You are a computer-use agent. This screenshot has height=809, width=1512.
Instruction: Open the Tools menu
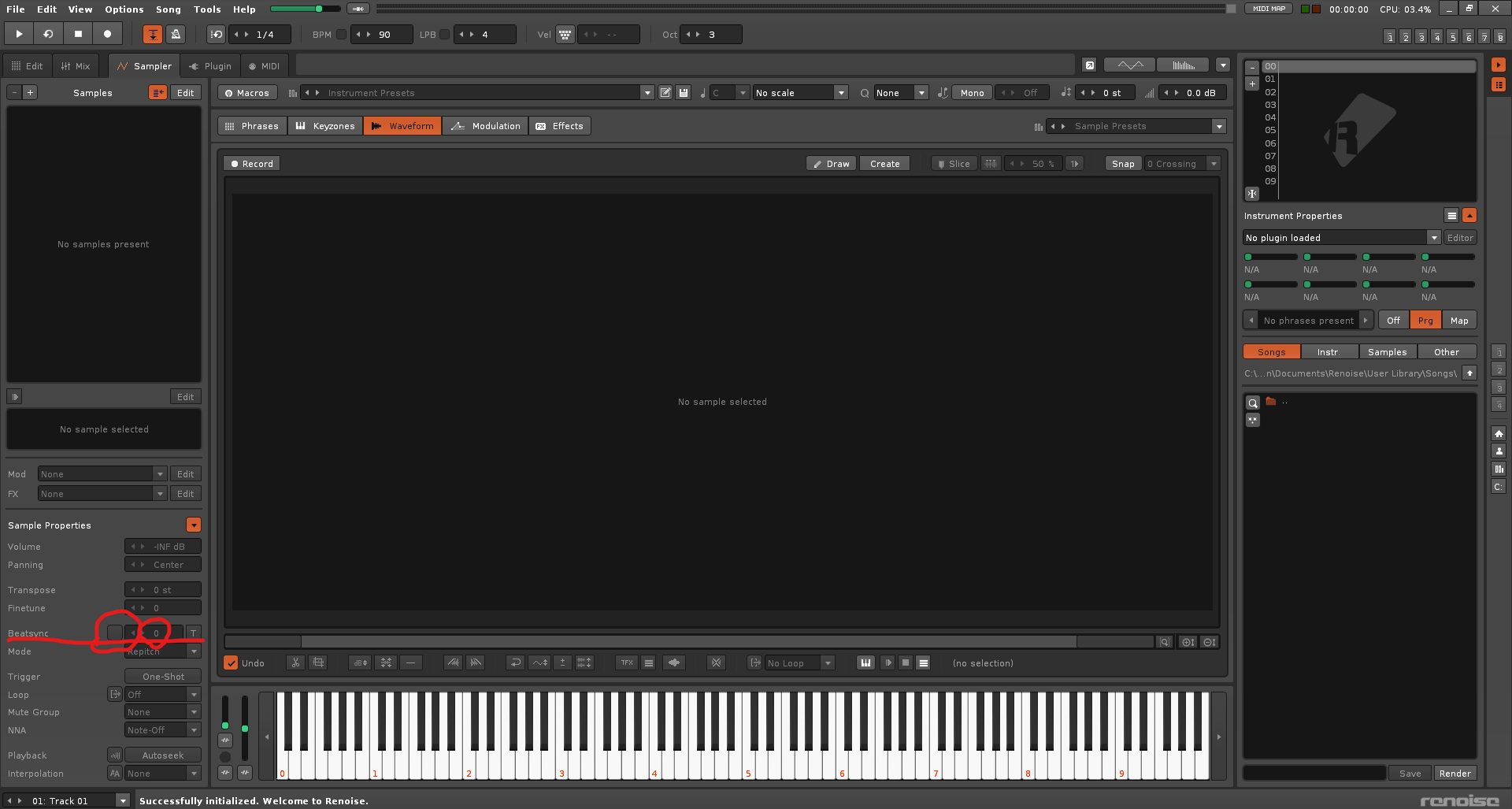pyautogui.click(x=207, y=9)
